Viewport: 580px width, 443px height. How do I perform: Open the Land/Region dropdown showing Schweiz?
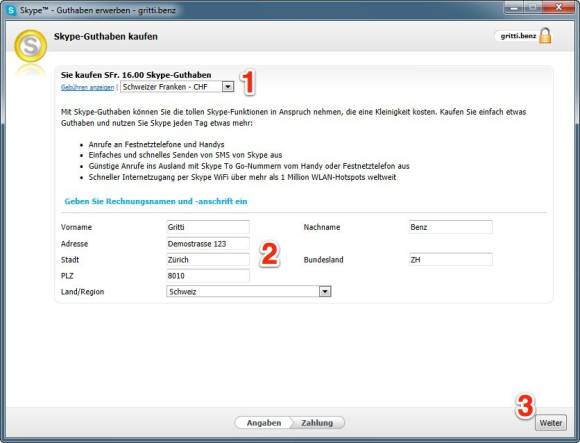click(249, 291)
